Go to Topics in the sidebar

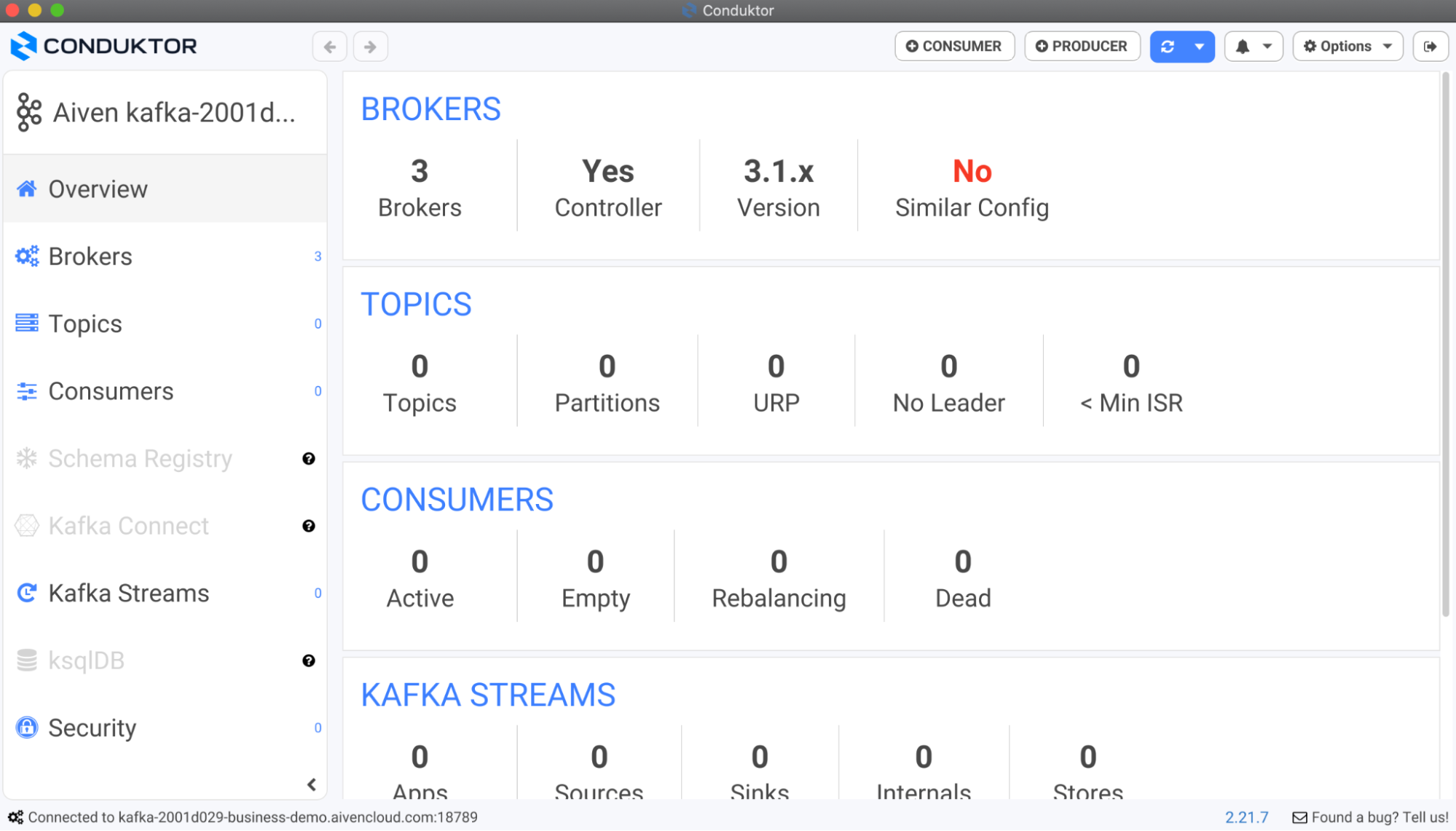click(x=85, y=323)
